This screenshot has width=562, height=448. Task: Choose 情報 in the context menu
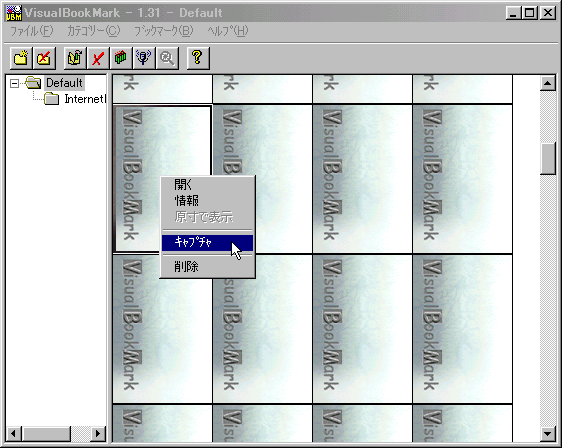(x=208, y=201)
